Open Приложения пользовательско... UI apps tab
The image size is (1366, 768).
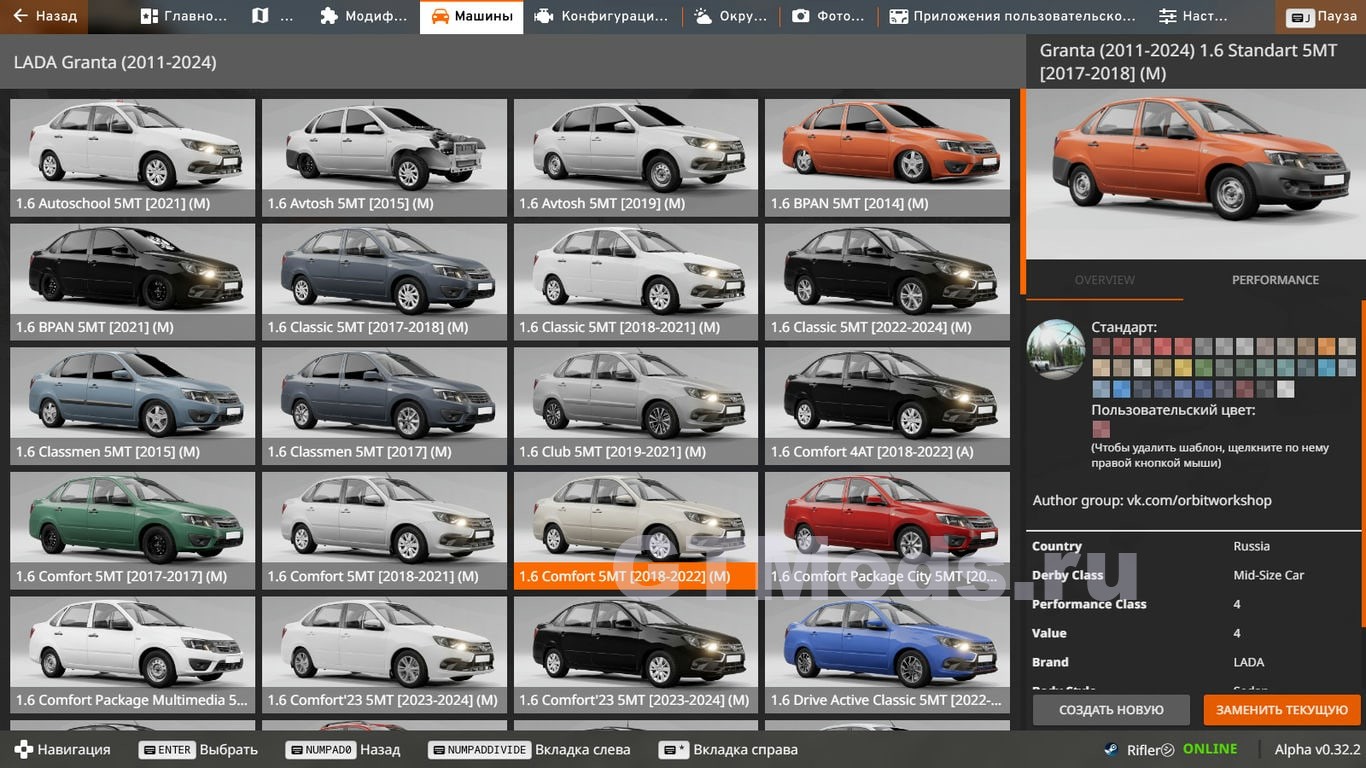pos(1012,16)
